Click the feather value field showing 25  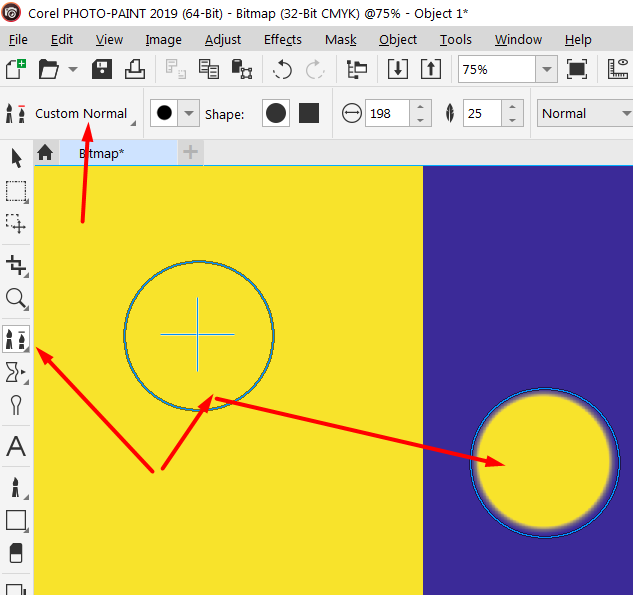point(482,113)
